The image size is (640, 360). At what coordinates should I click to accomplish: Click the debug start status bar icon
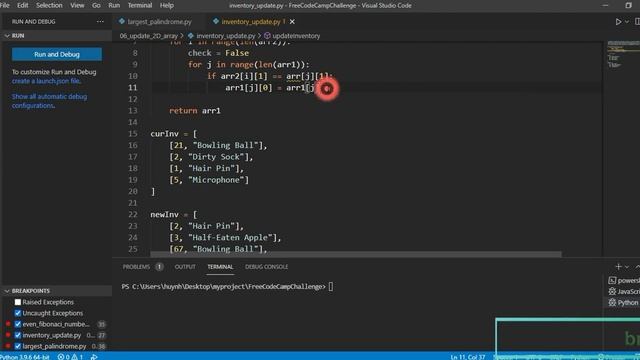click(94, 357)
